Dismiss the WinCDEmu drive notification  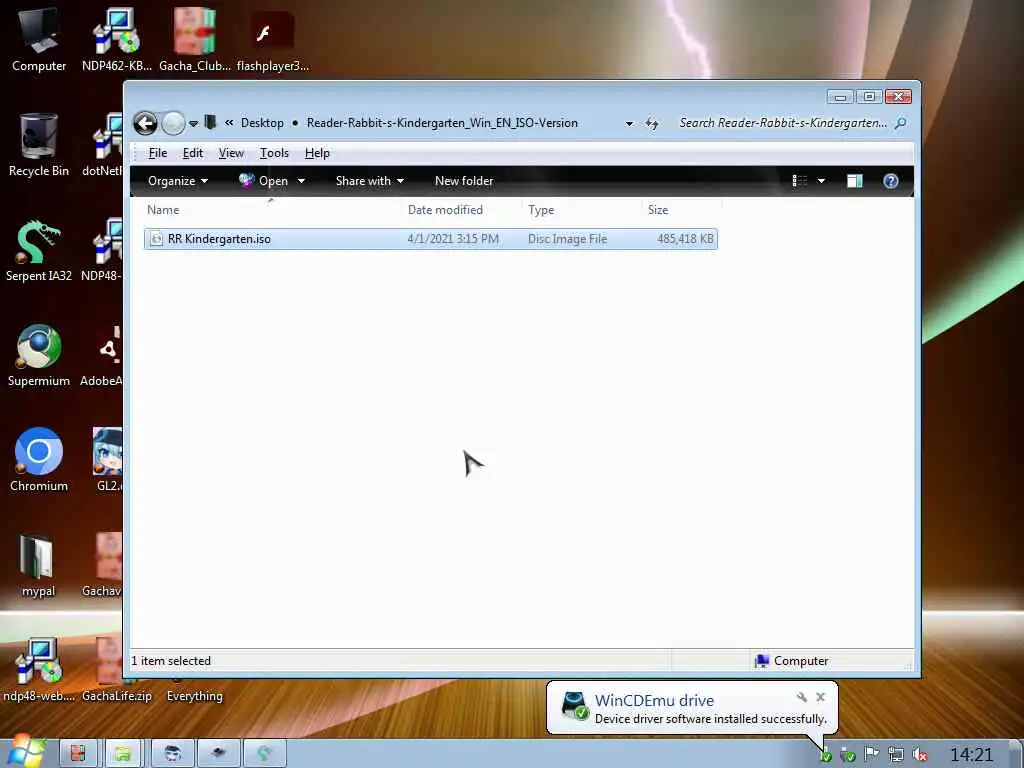click(821, 697)
